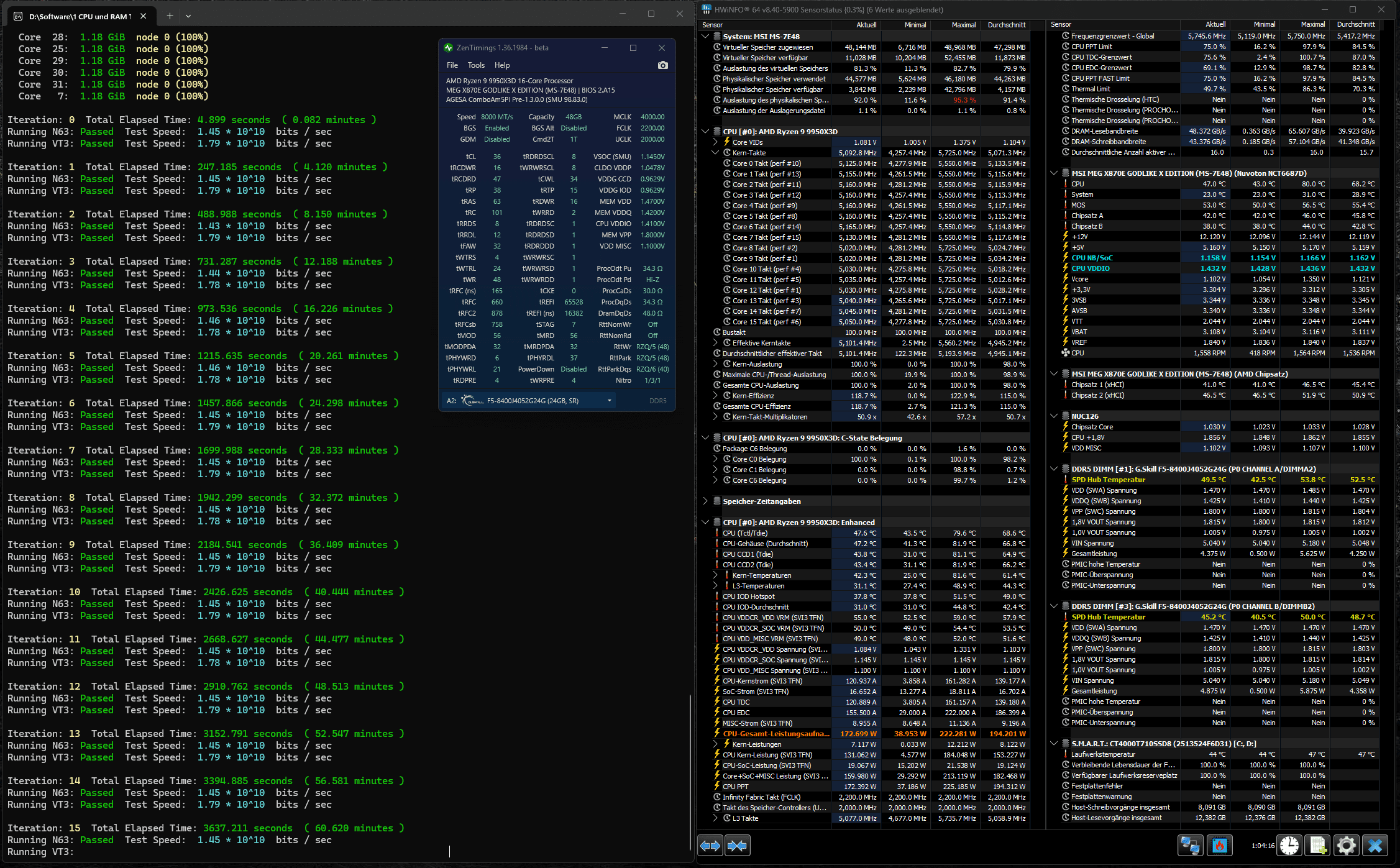Expand the Speicher-Zeitangaben section
1400x868 pixels.
click(x=705, y=501)
